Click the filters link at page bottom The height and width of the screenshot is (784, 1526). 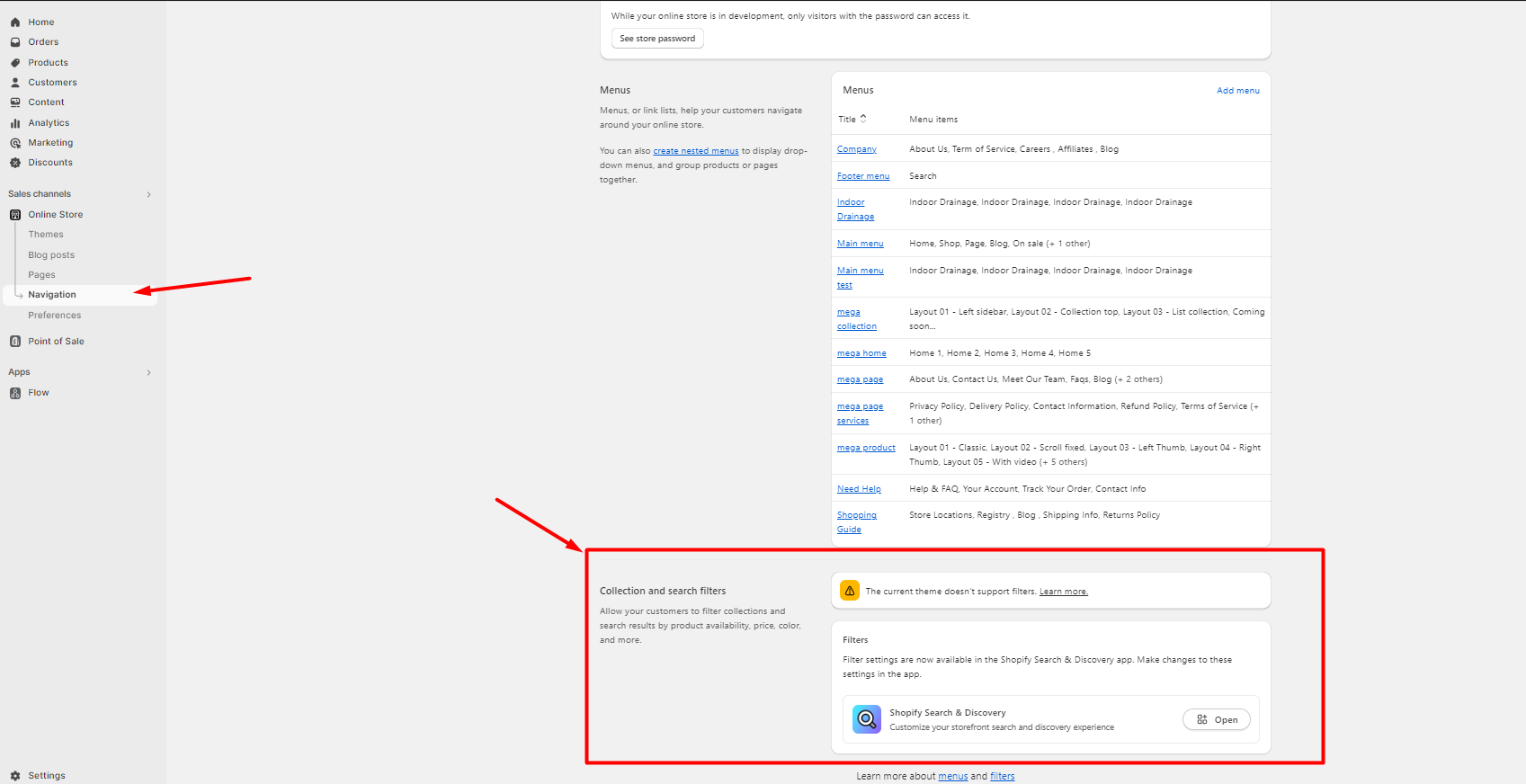pyautogui.click(x=1003, y=776)
